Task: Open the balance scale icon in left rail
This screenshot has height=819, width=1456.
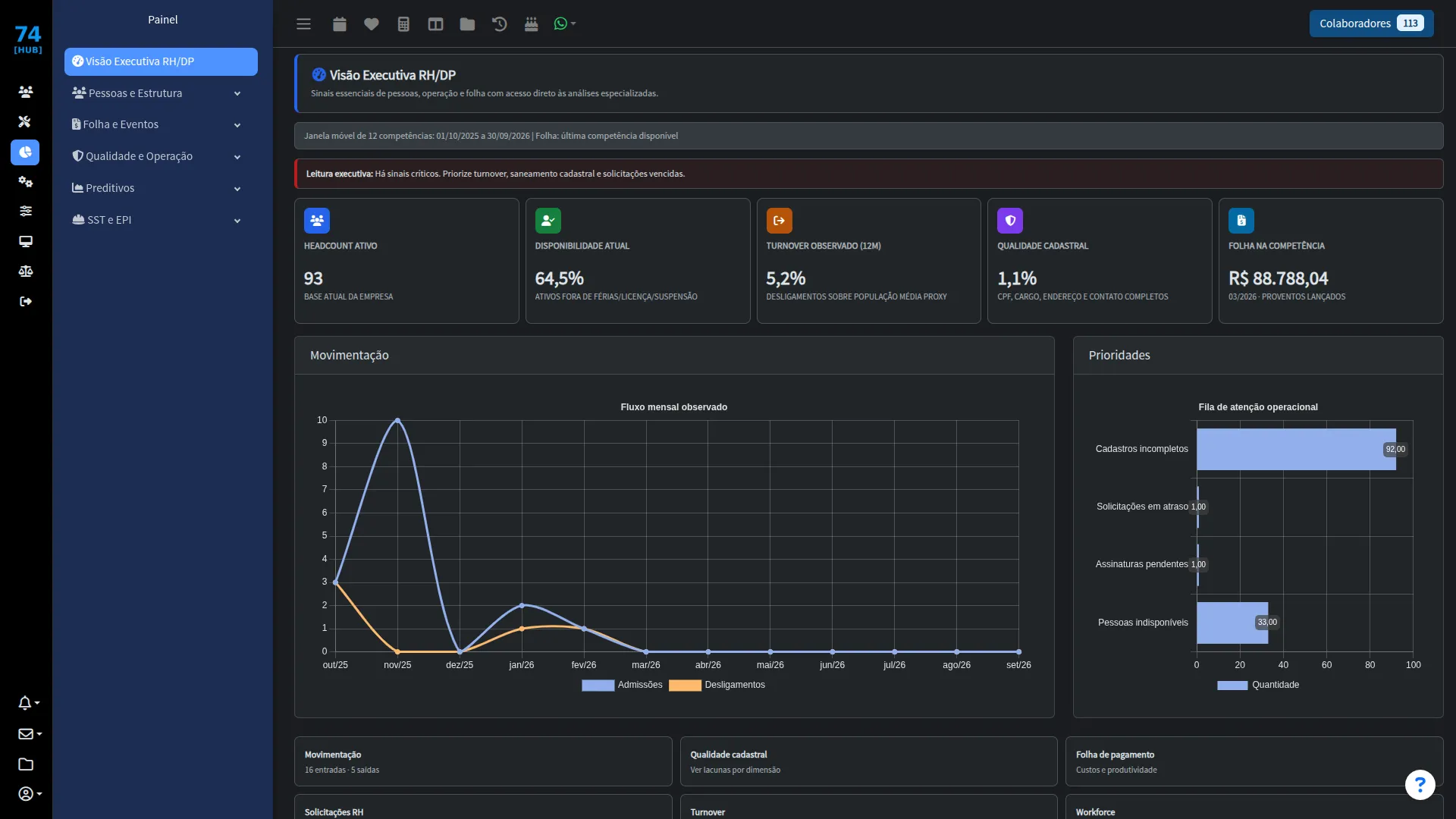Action: (25, 271)
